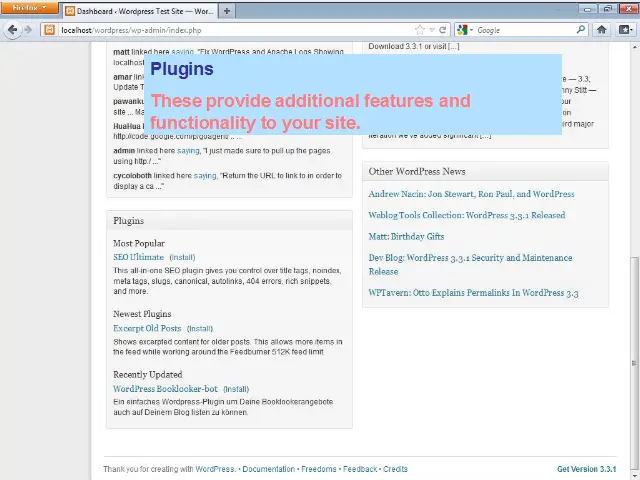Install the Excerpt Old Posts plugin
This screenshot has height=480, width=640.
[200, 329]
